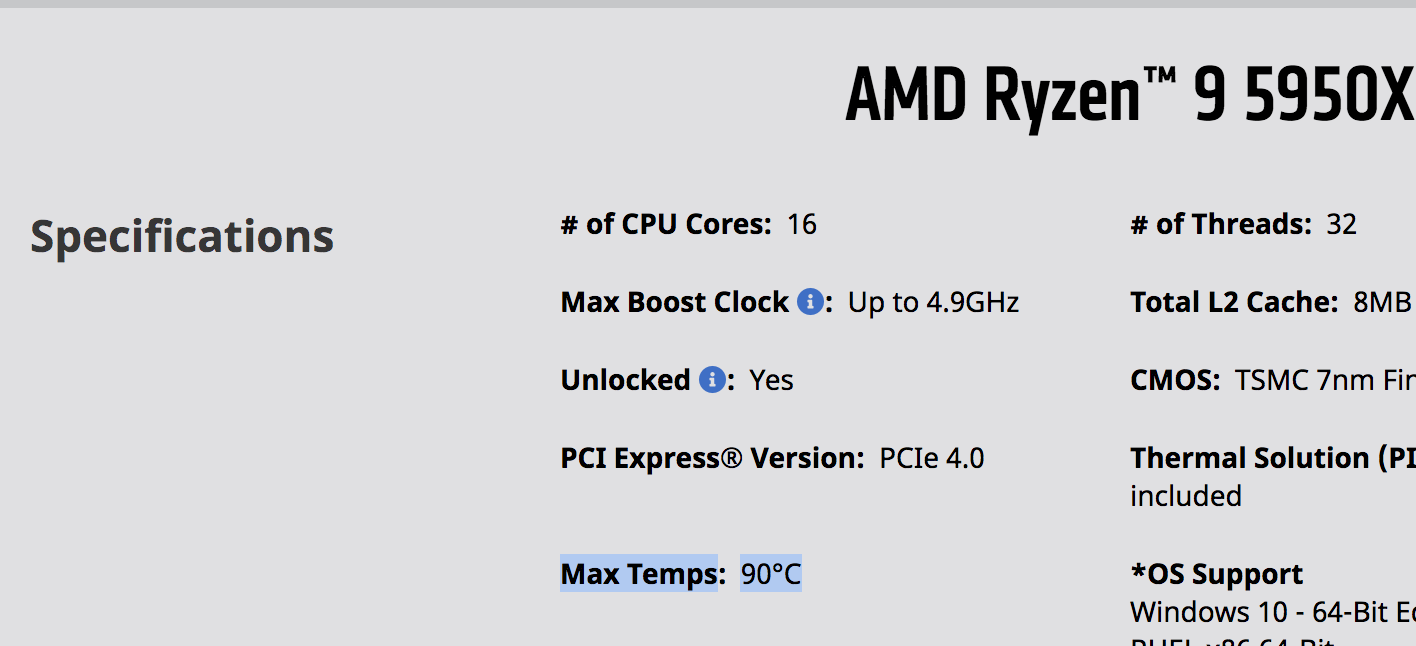The height and width of the screenshot is (646, 1416).
Task: Open the Unlocked info tooltip icon
Action: click(x=712, y=379)
